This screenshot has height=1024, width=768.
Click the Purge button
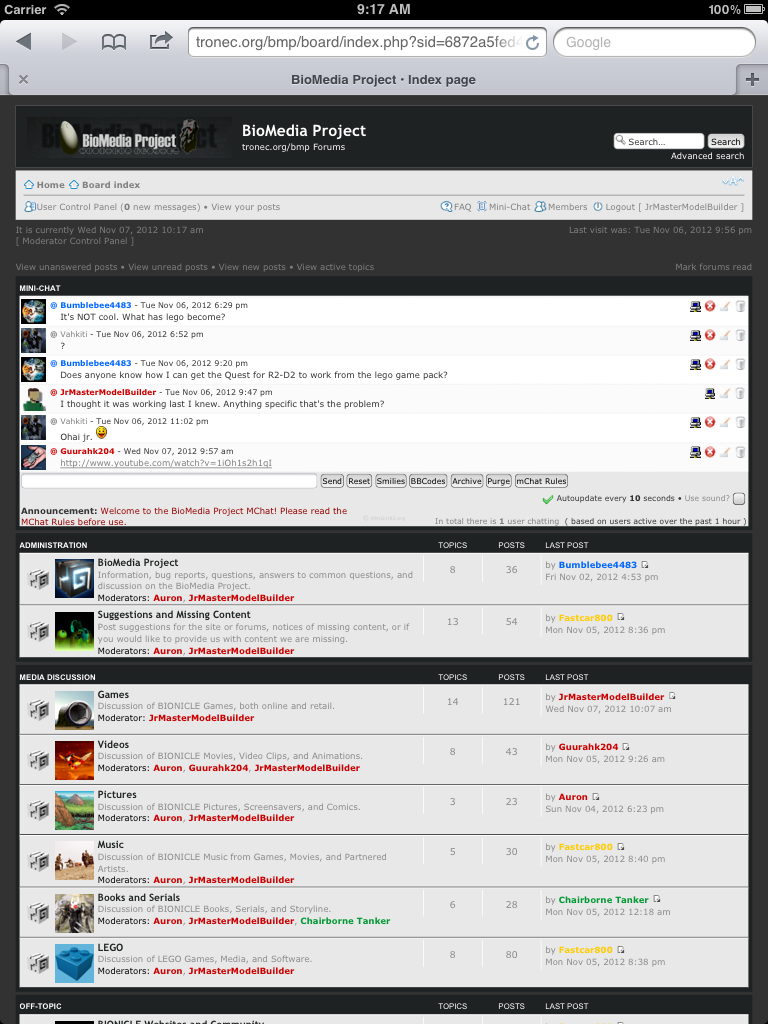498,481
